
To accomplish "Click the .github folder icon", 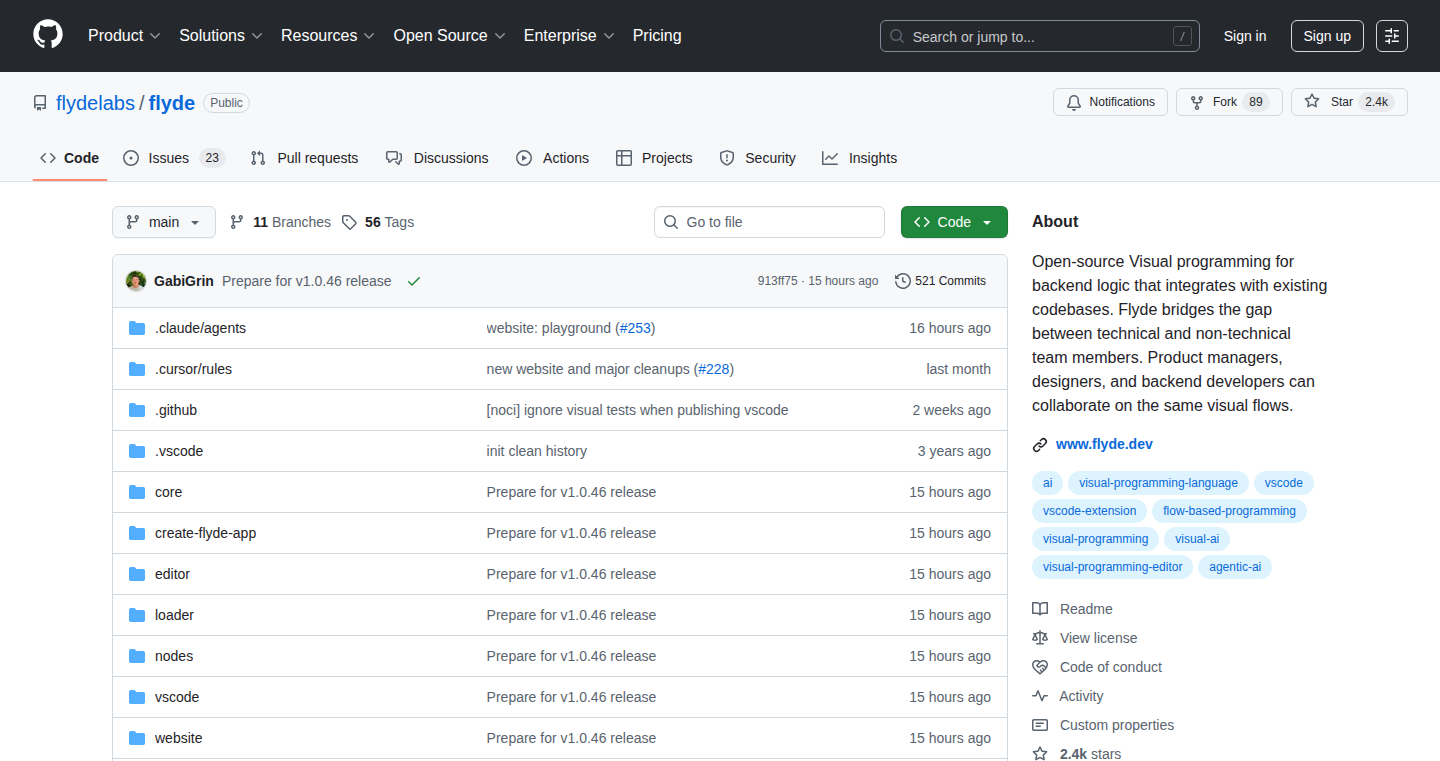I will pyautogui.click(x=137, y=410).
